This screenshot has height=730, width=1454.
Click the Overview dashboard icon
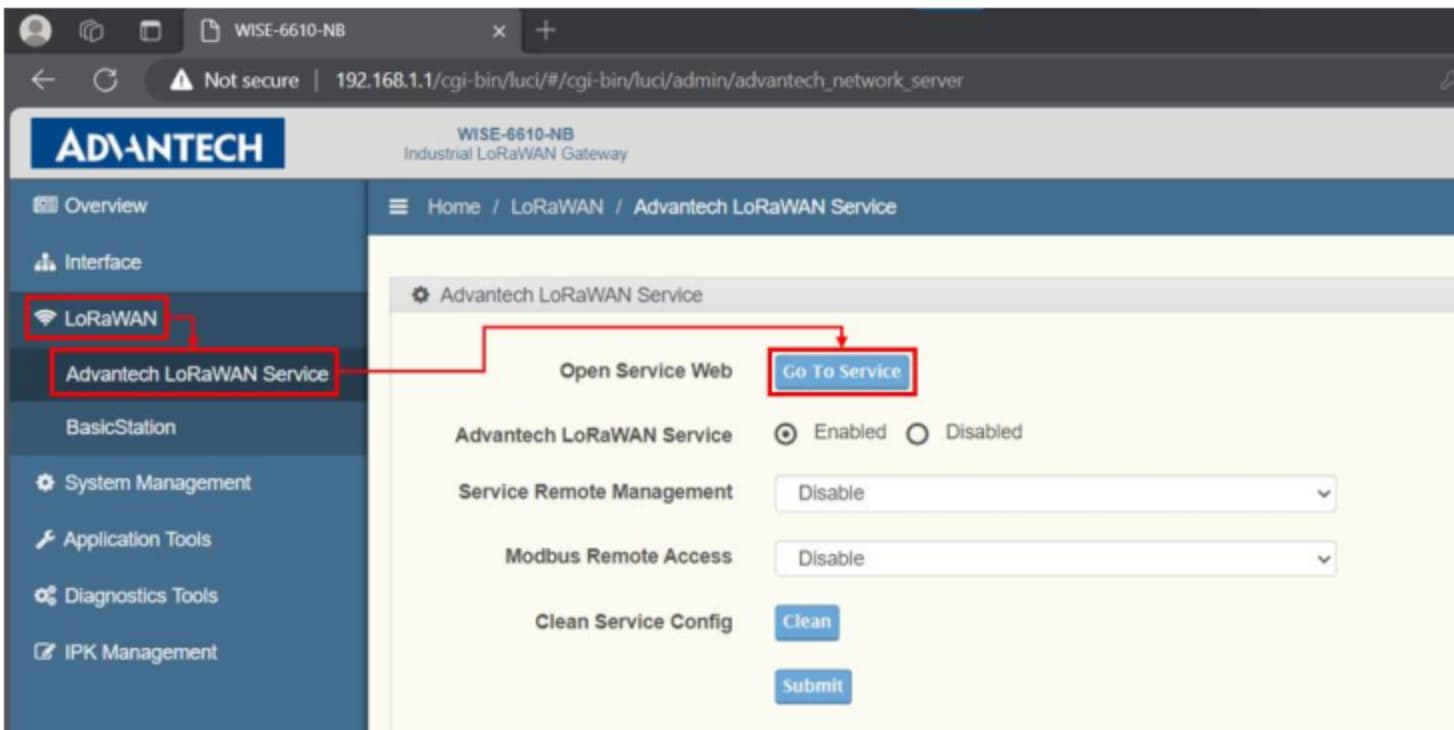coord(46,206)
